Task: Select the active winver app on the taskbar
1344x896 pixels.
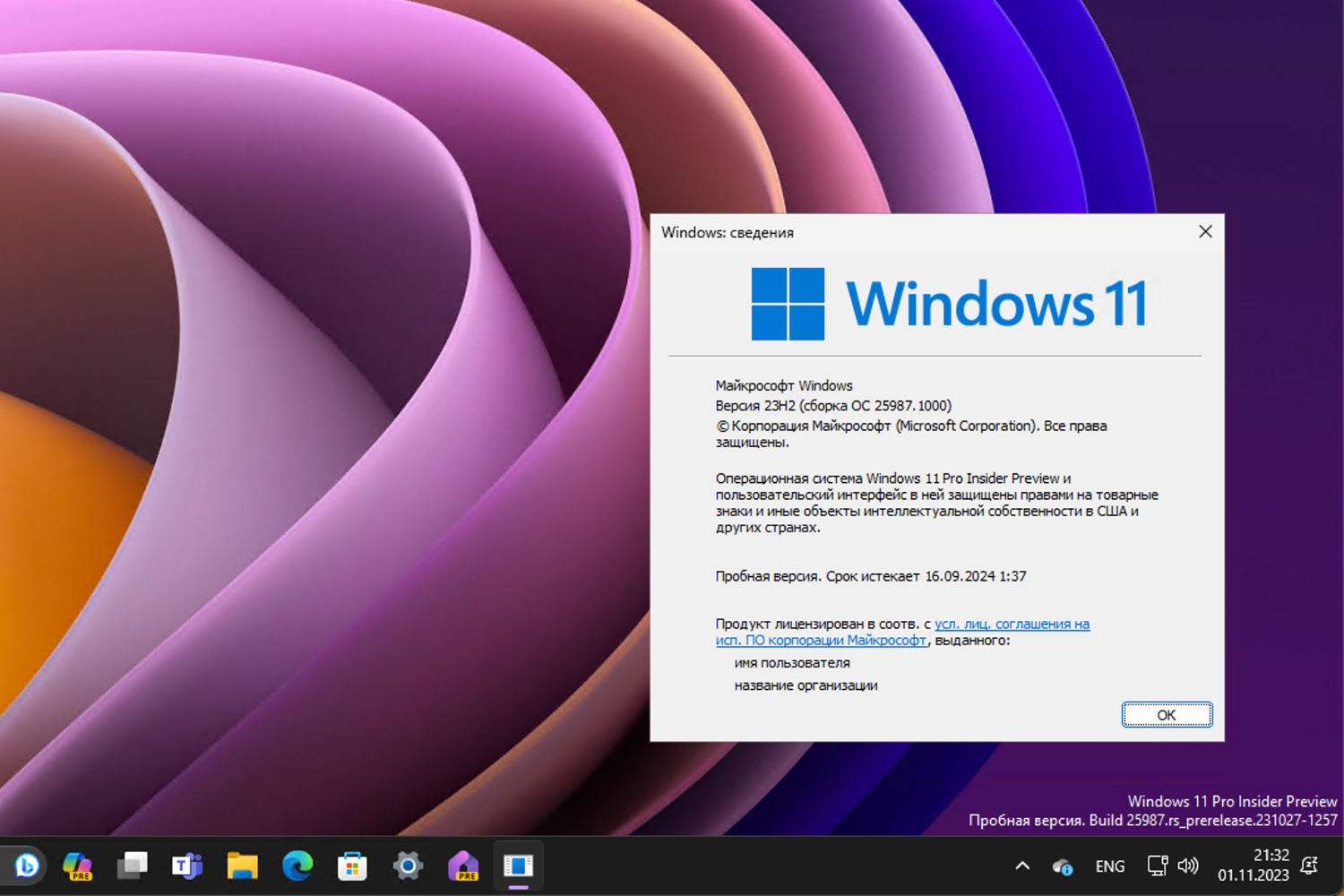Action: point(520,866)
